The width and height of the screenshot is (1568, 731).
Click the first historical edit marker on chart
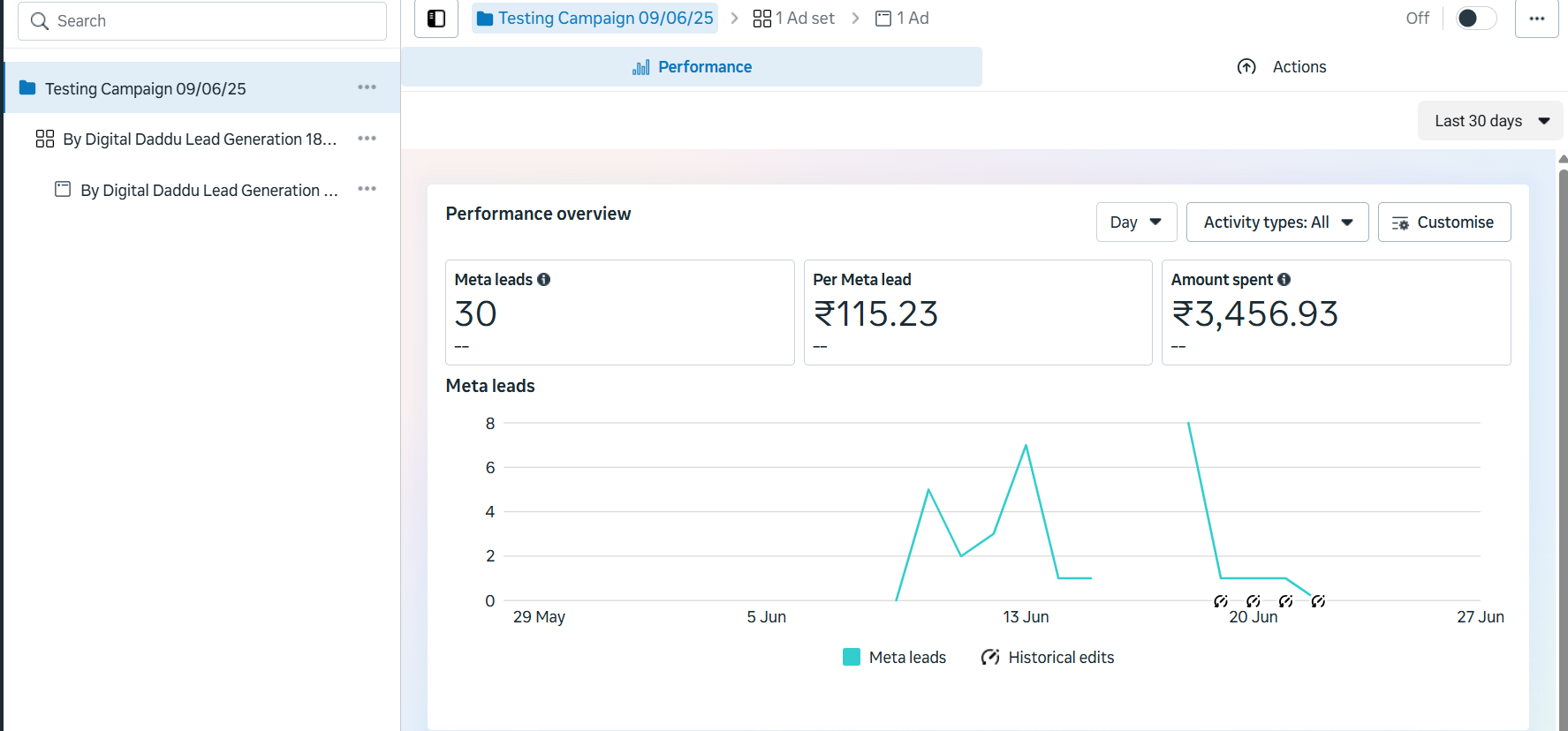point(1221,601)
